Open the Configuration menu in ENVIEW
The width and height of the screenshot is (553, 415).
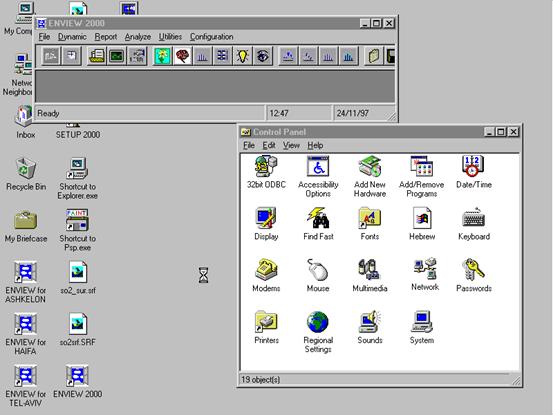coord(212,37)
